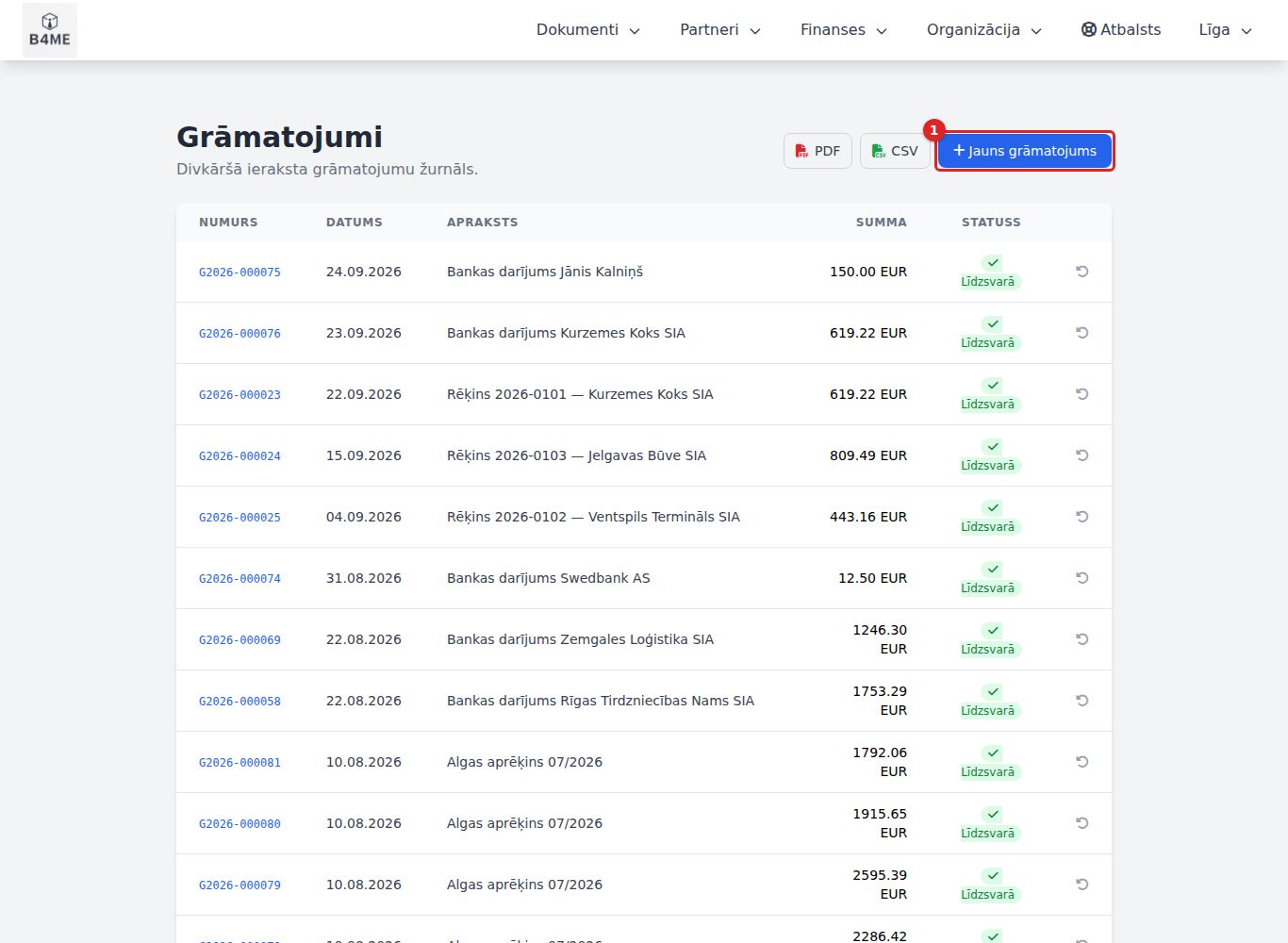Click undo icon for Swedbank AS entry
Screen dimensions: 1288x943
coord(1082,578)
